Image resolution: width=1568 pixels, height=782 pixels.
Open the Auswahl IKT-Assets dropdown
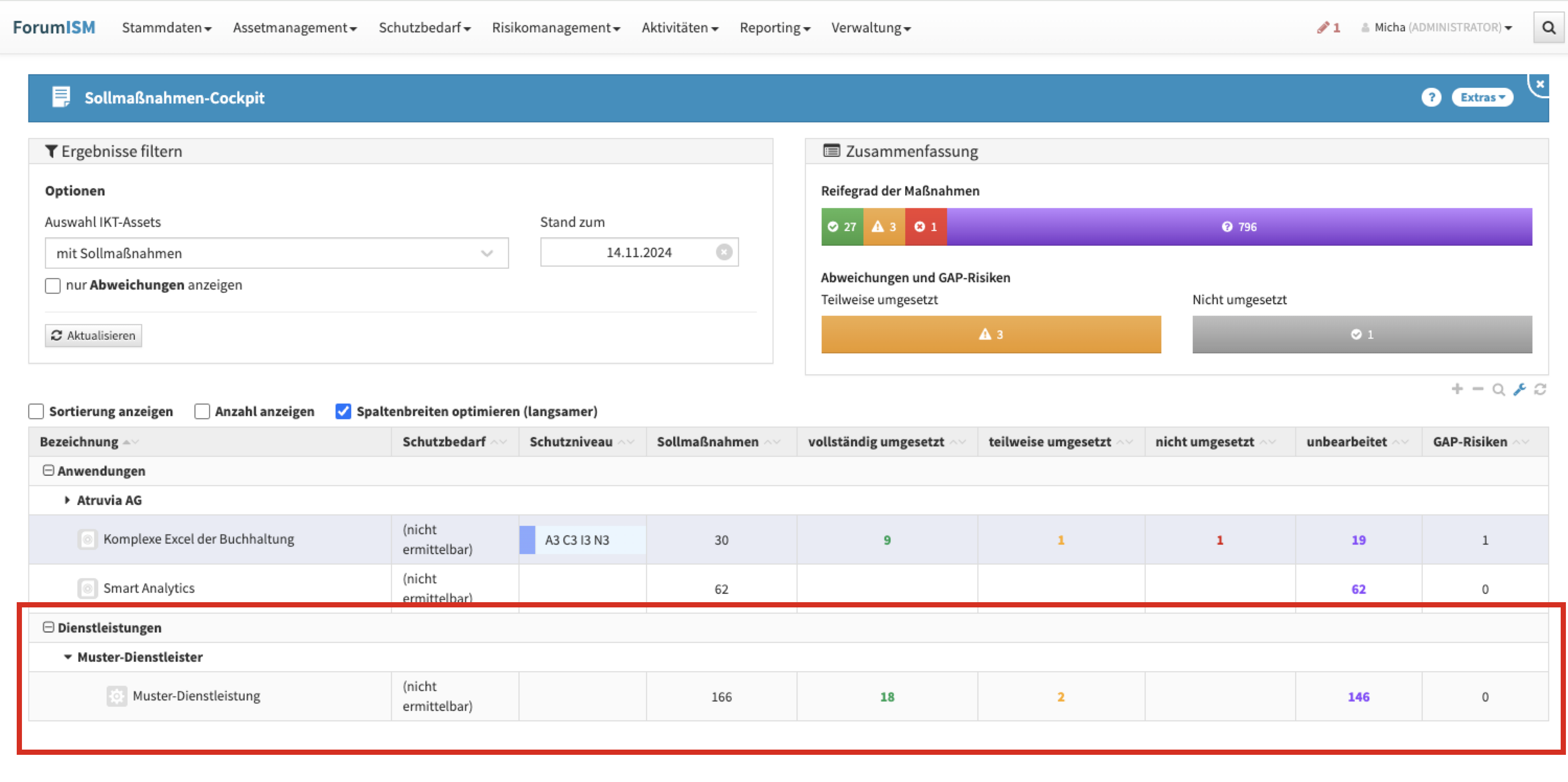tap(276, 253)
